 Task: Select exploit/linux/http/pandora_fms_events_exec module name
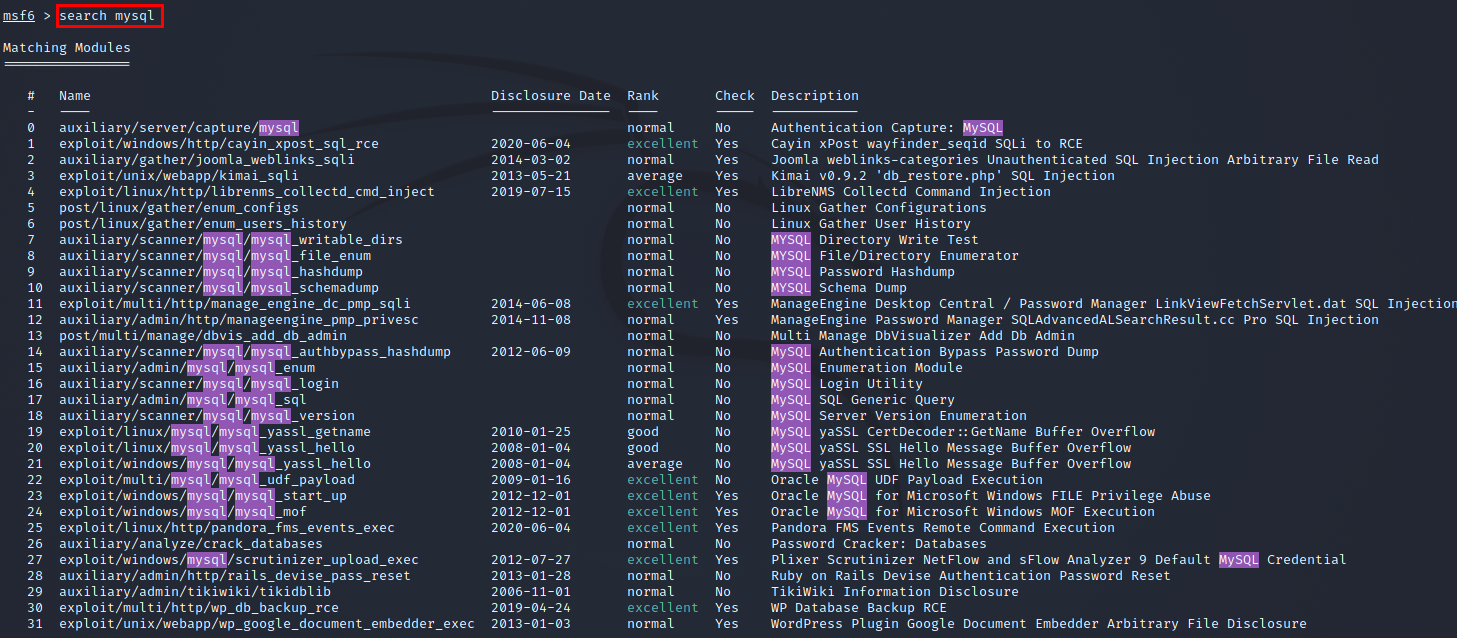tap(227, 528)
